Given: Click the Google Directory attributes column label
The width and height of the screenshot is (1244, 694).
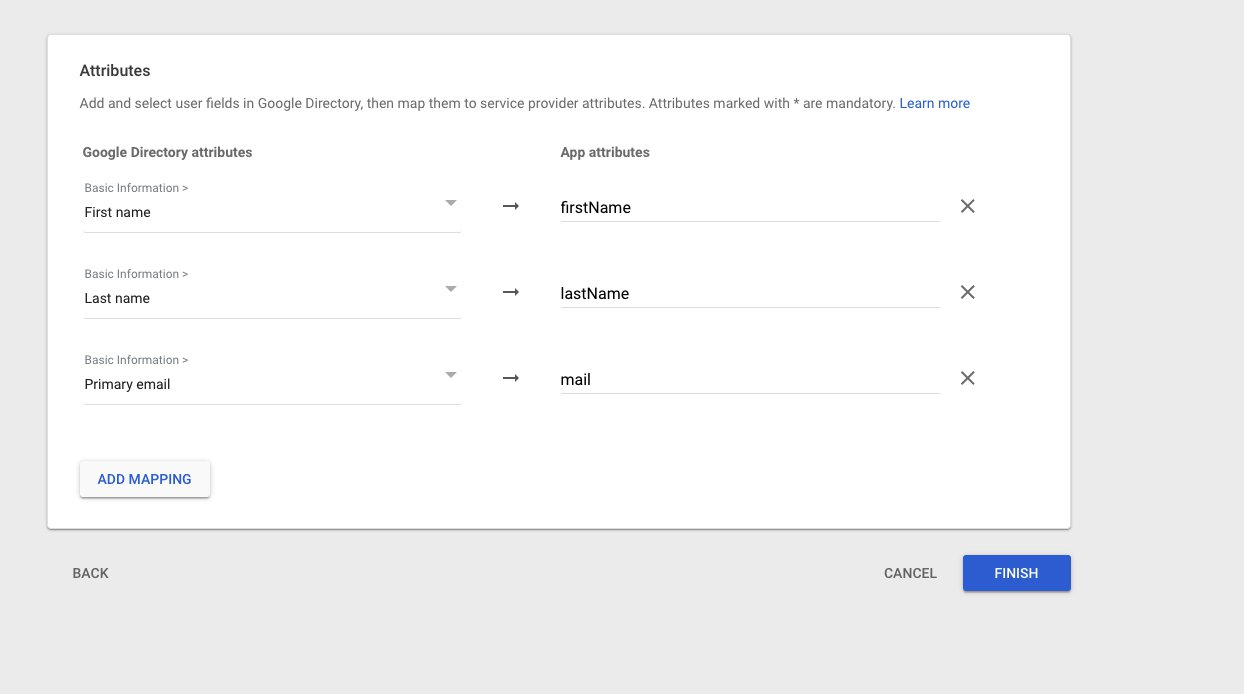Looking at the screenshot, I should [x=167, y=153].
